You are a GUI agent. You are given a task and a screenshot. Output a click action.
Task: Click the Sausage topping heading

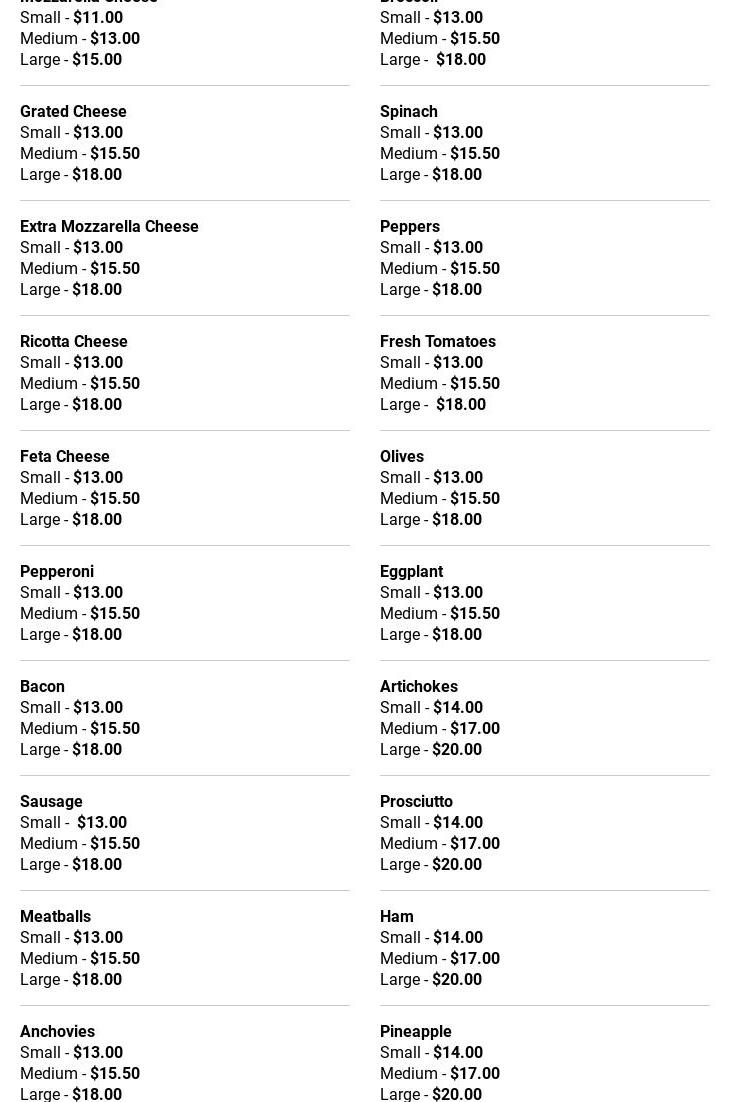pyautogui.click(x=51, y=801)
